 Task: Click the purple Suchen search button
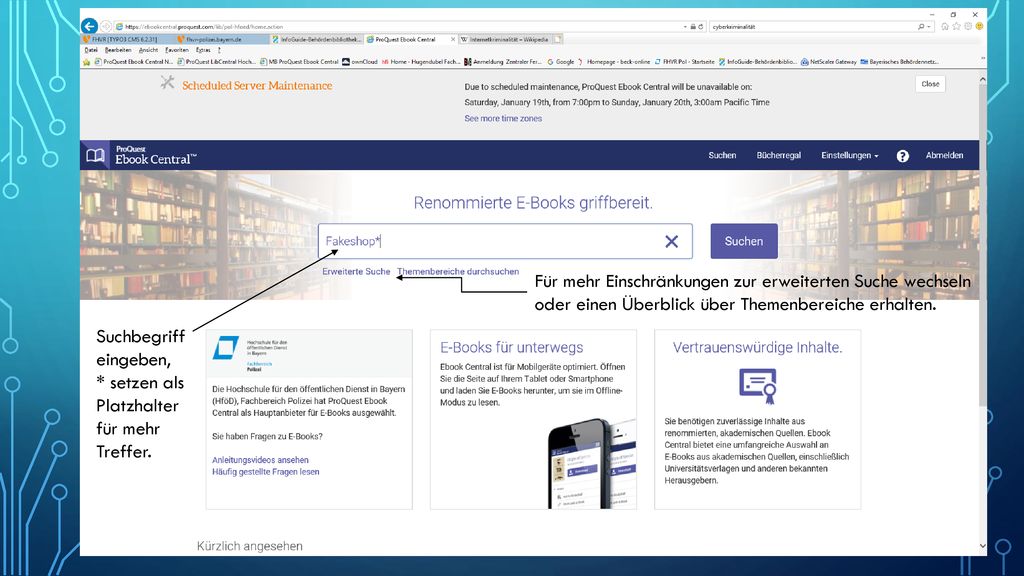(x=744, y=241)
